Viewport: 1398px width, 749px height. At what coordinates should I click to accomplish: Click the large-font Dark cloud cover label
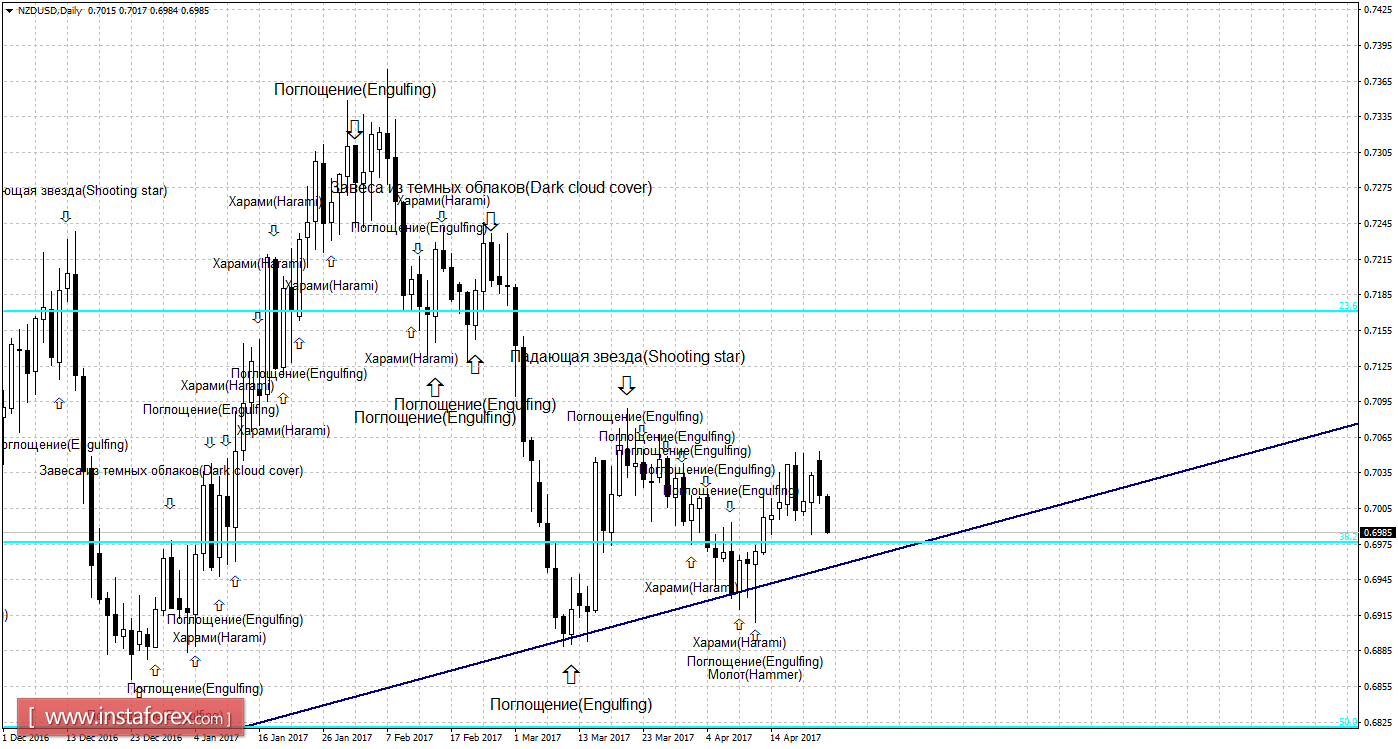[491, 187]
